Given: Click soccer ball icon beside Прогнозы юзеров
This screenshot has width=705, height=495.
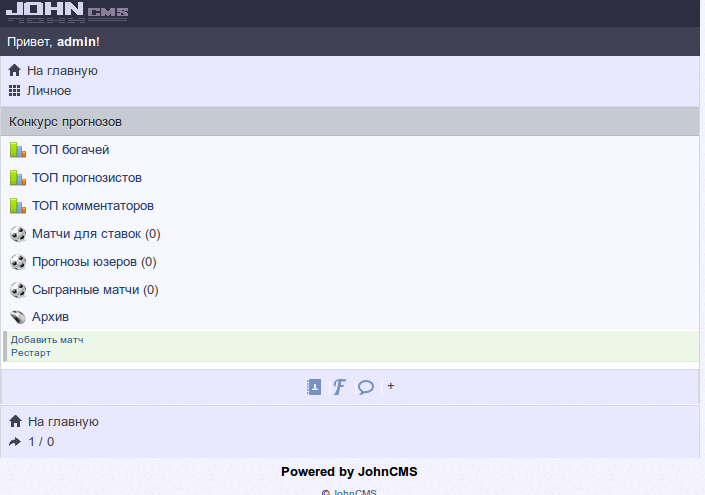Looking at the screenshot, I should pyautogui.click(x=18, y=262).
